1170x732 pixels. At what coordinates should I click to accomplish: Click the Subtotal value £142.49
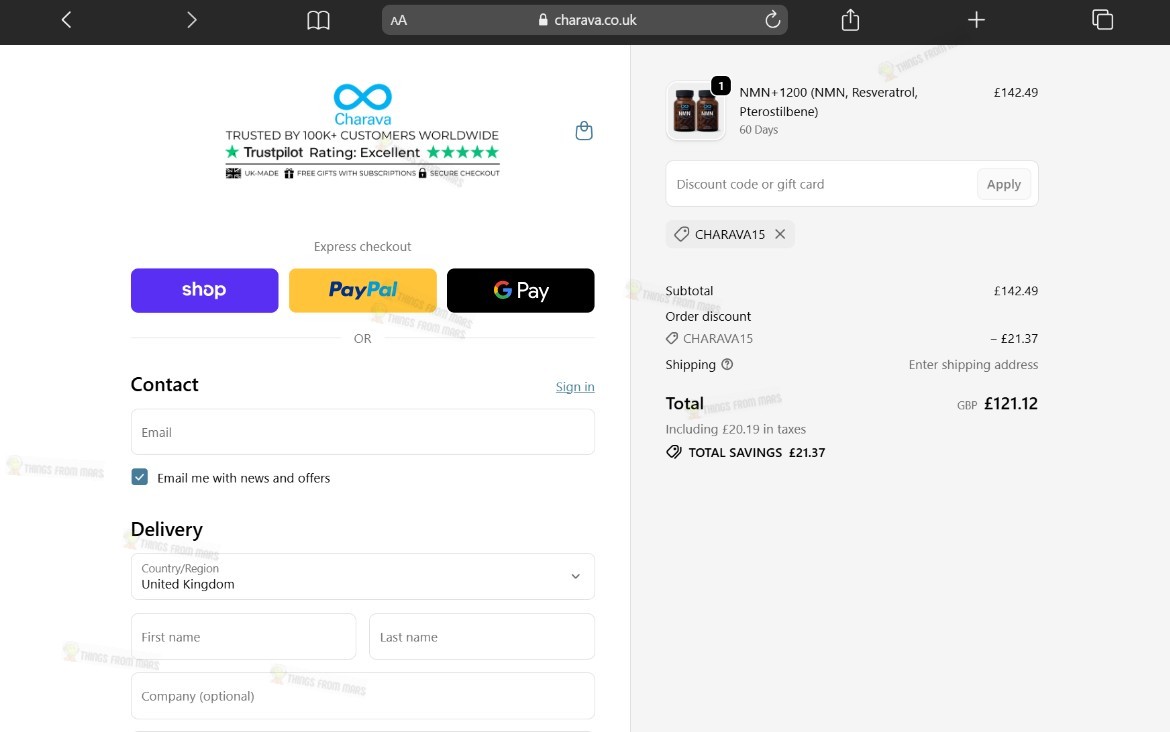coord(1016,291)
